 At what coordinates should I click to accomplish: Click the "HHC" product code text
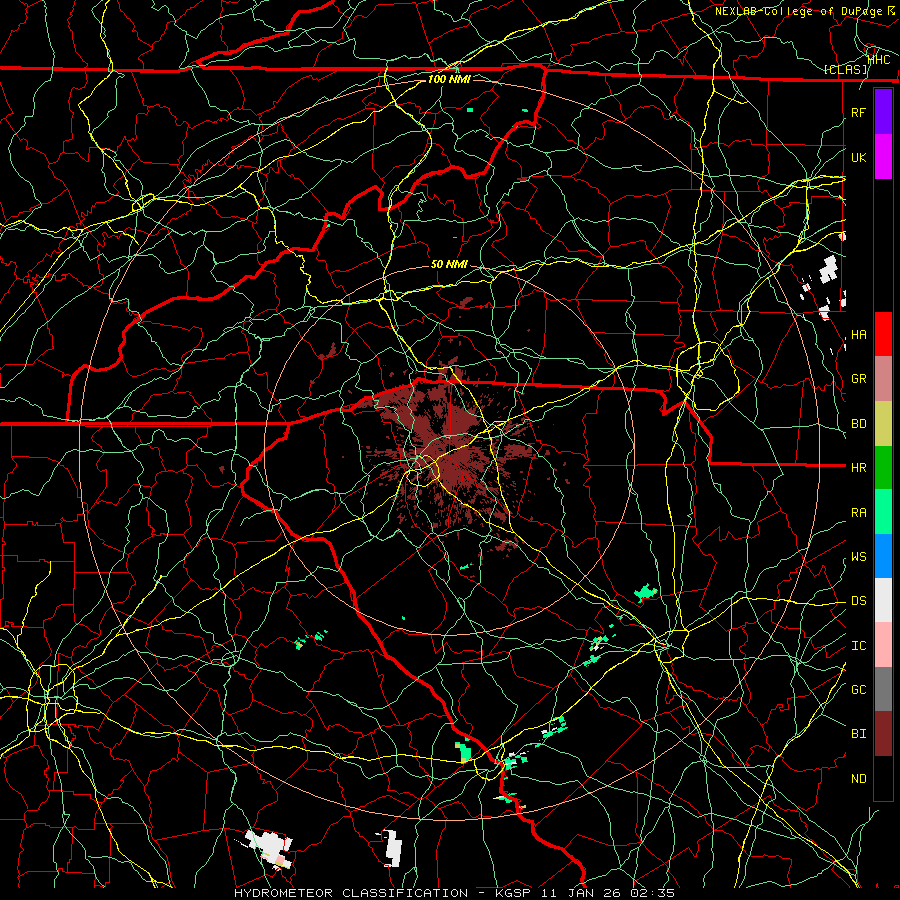click(x=879, y=59)
